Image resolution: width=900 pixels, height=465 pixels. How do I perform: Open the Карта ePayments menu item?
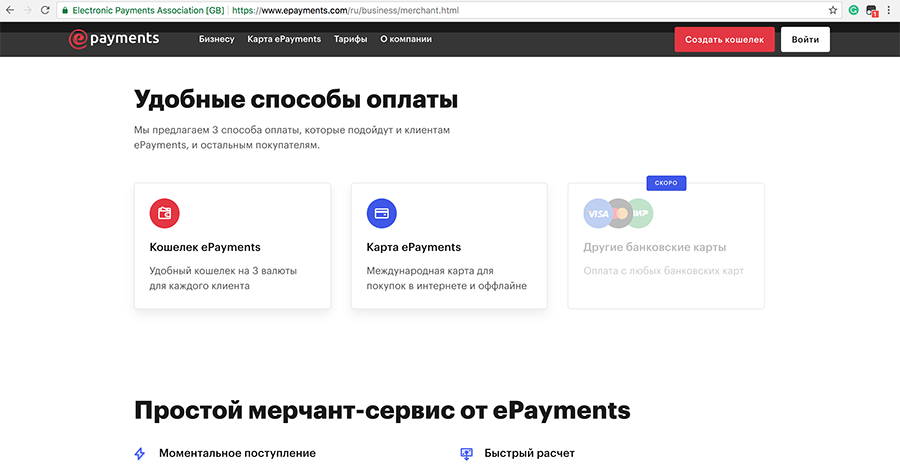coord(284,39)
